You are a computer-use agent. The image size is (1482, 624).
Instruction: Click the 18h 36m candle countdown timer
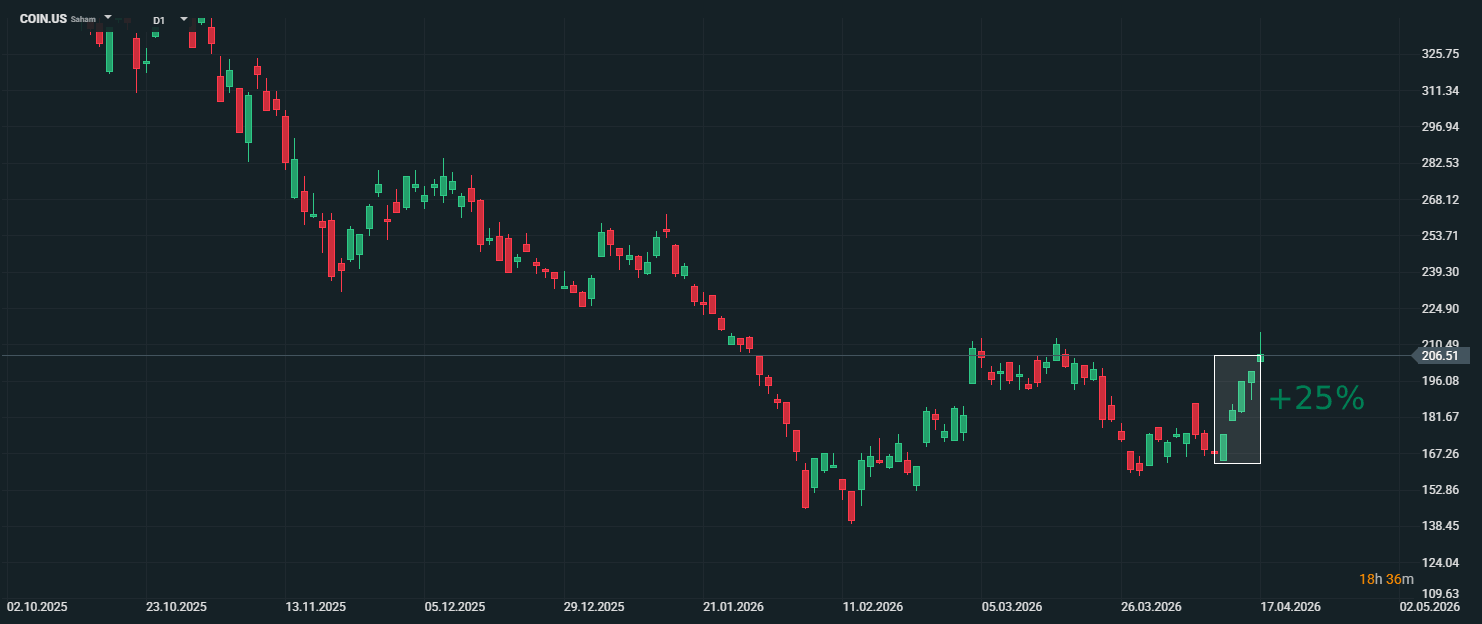1386,579
